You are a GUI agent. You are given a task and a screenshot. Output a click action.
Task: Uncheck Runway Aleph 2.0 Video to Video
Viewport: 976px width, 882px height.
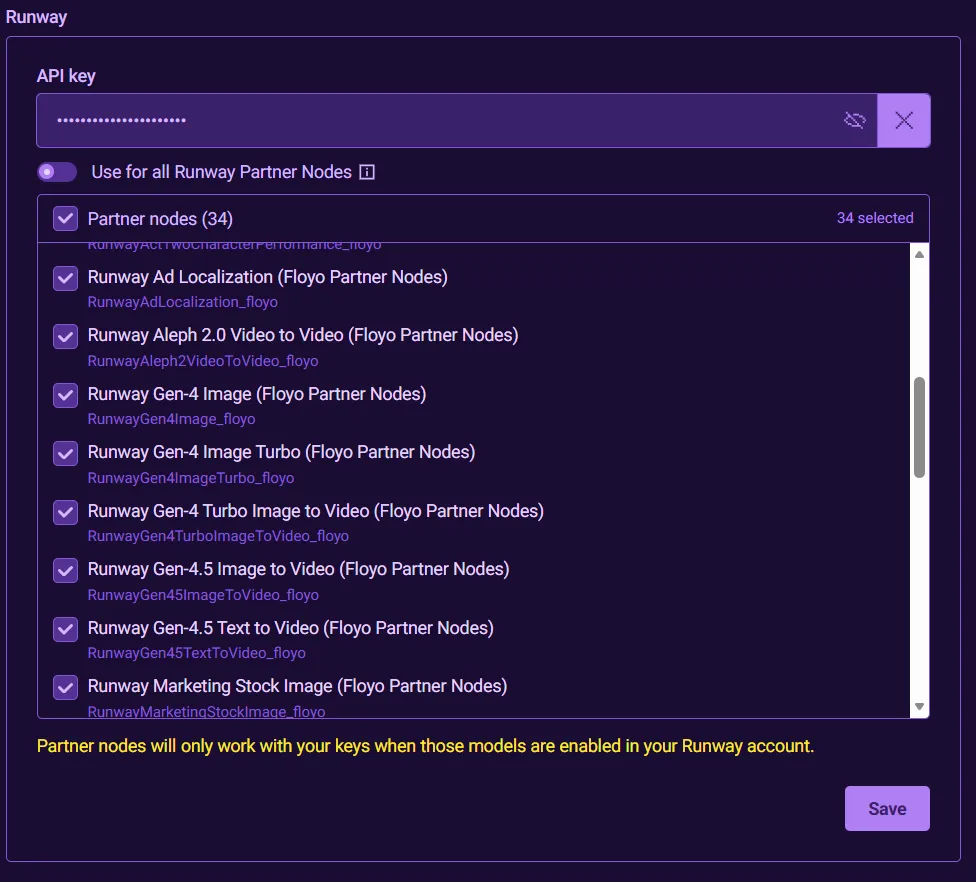65,337
